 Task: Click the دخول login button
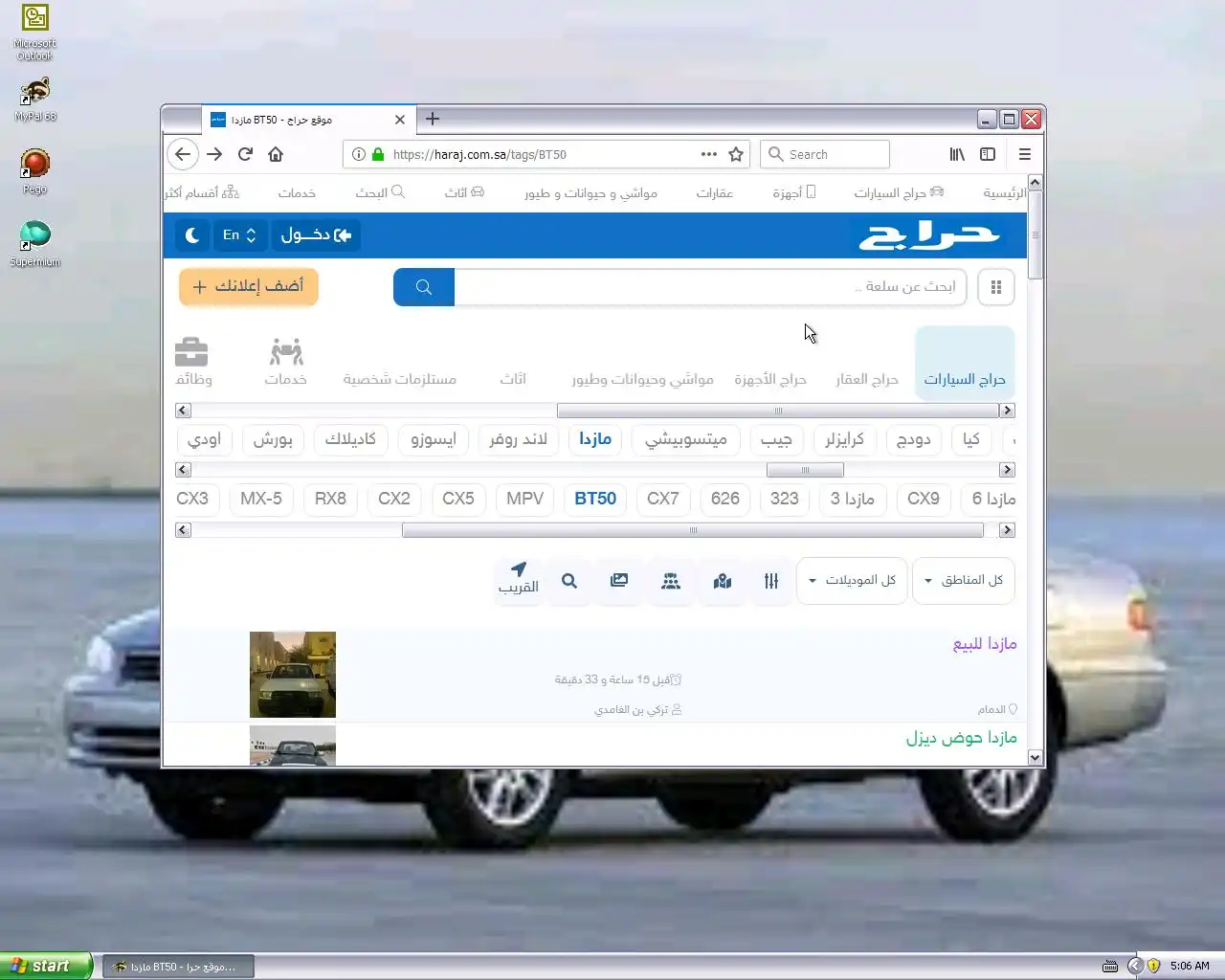316,234
